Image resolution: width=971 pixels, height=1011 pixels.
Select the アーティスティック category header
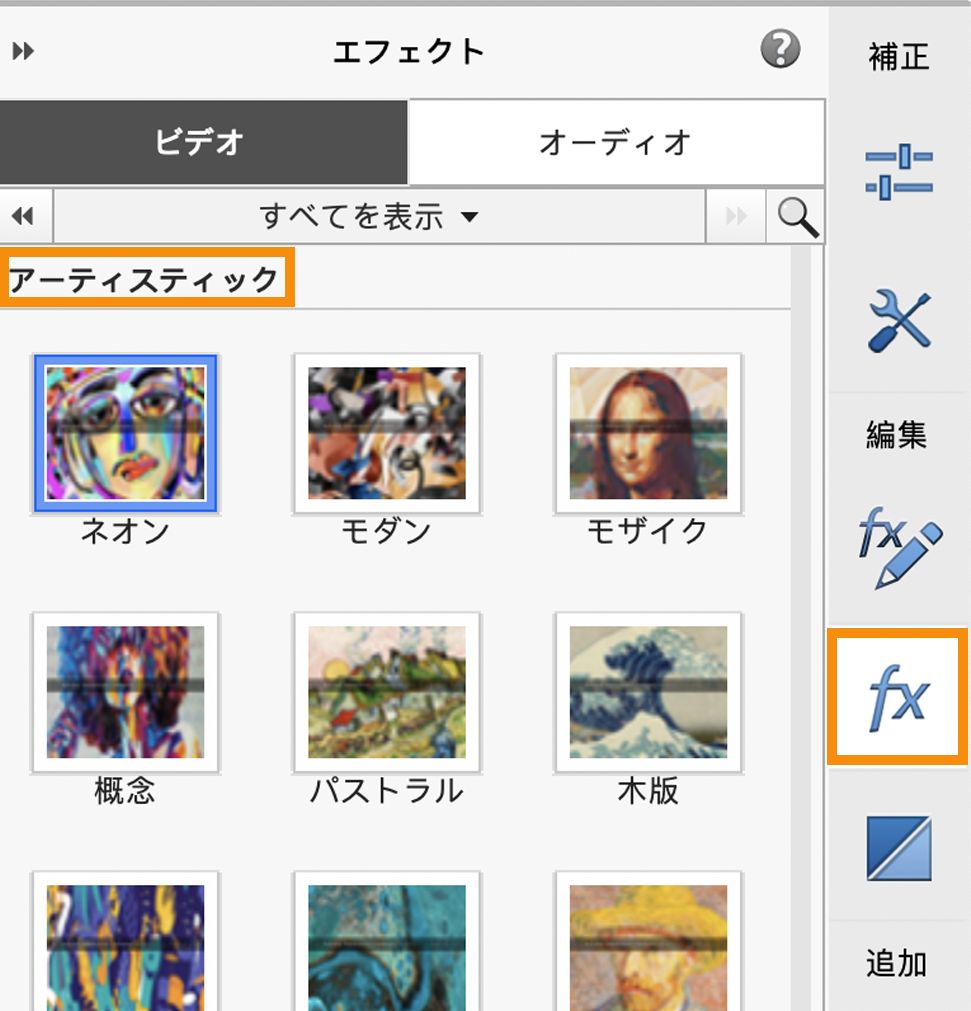144,279
